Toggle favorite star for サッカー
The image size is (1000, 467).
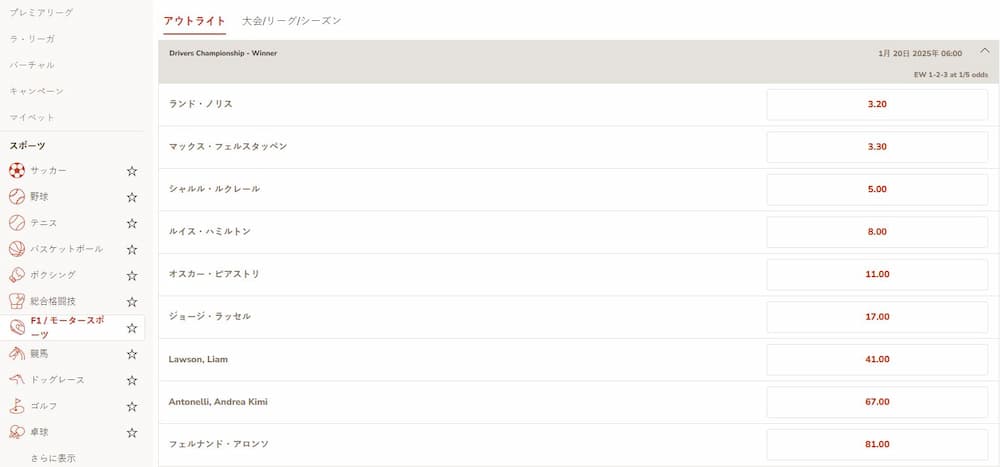coord(131,171)
